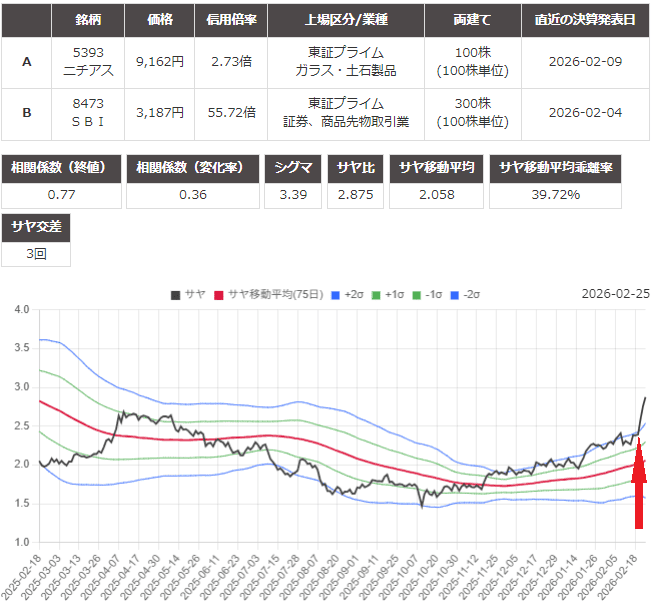
Task: Click the サヤ移動平均乖離率 label
Action: click(571, 167)
